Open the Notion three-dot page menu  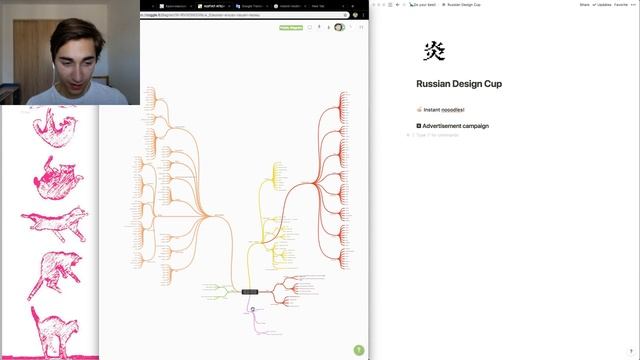coord(634,5)
